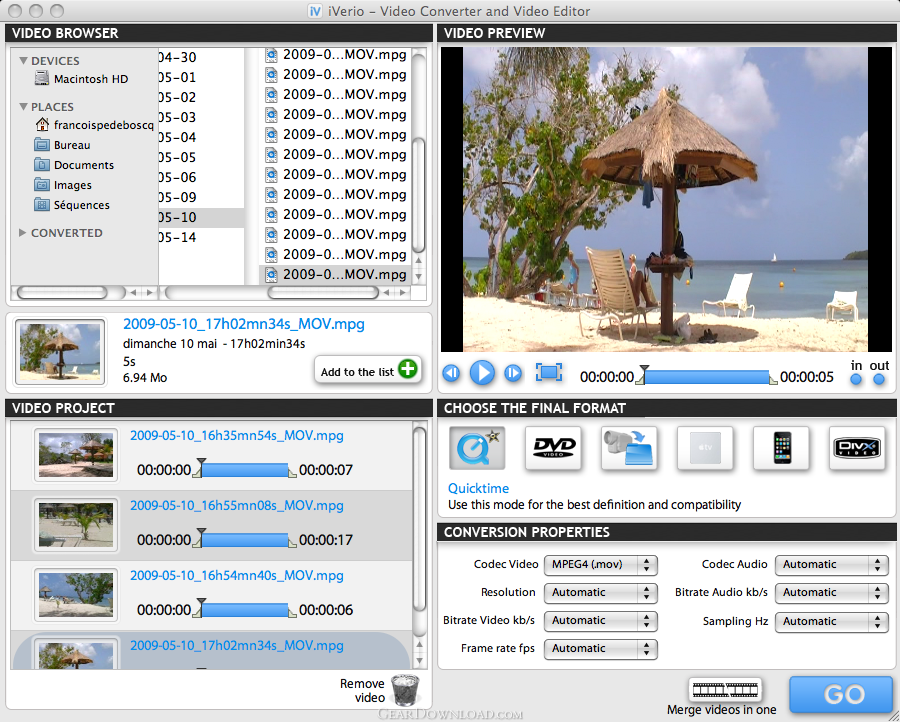Screen dimensions: 900x722
Task: Click the file list vertical scrollbar
Action: click(x=419, y=195)
